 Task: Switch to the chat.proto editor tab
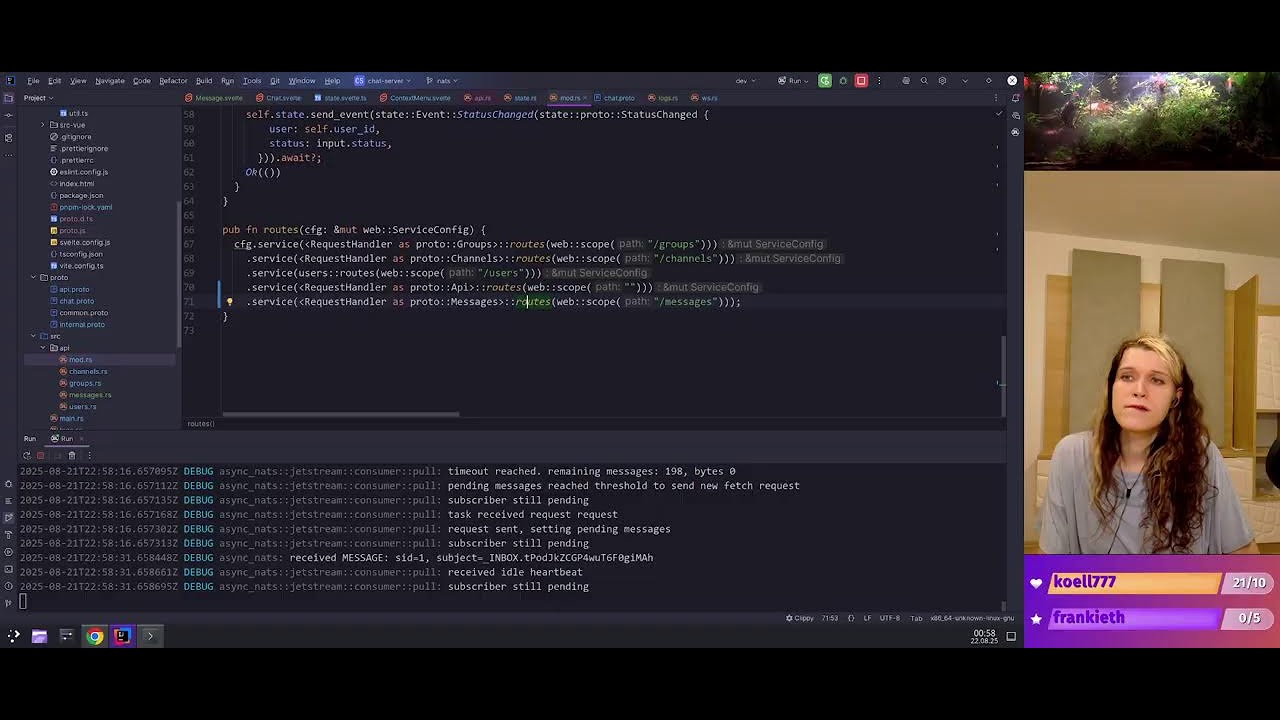click(x=615, y=98)
